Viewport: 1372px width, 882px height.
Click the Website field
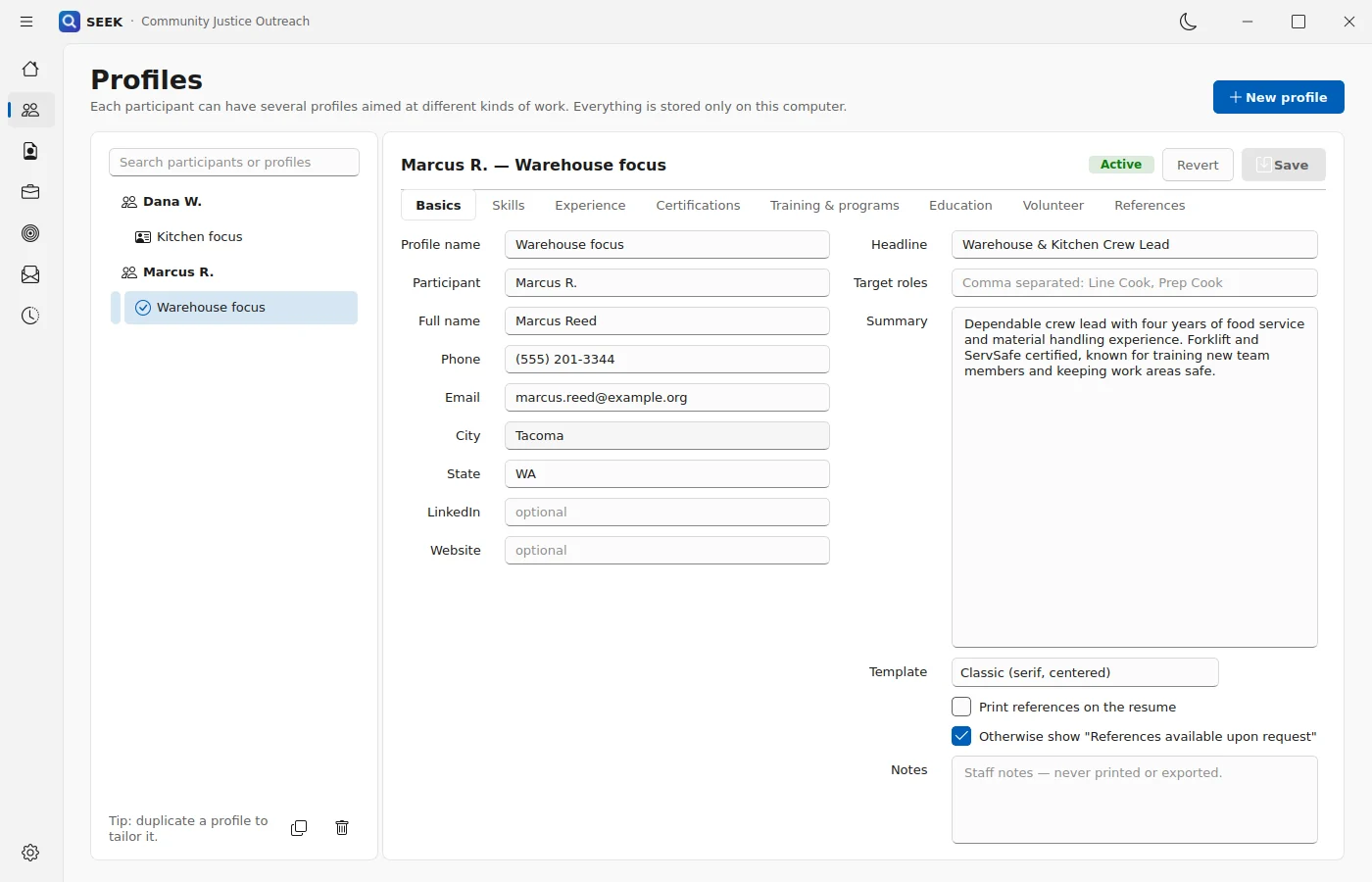click(667, 550)
